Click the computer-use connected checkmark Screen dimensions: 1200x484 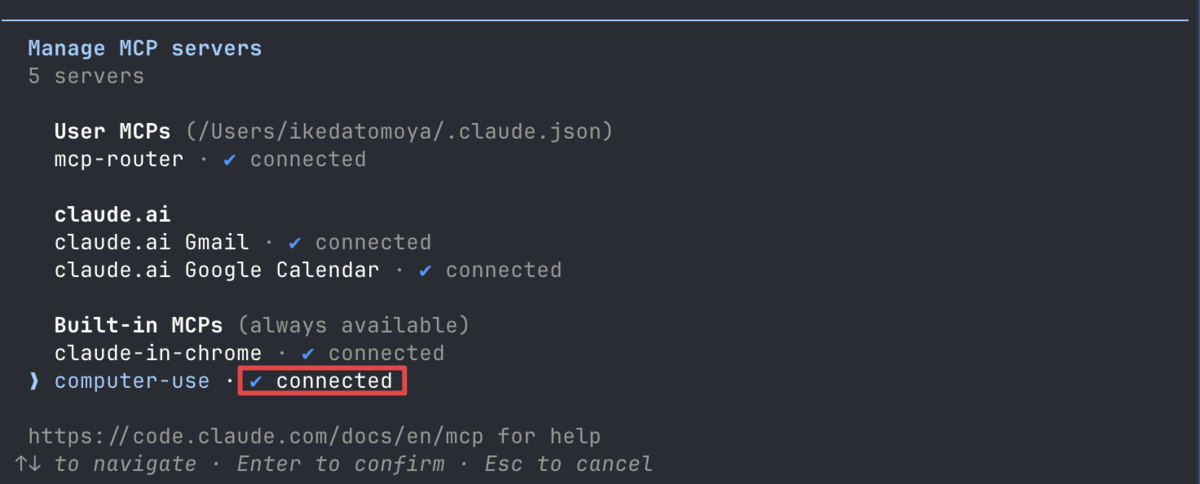click(256, 382)
